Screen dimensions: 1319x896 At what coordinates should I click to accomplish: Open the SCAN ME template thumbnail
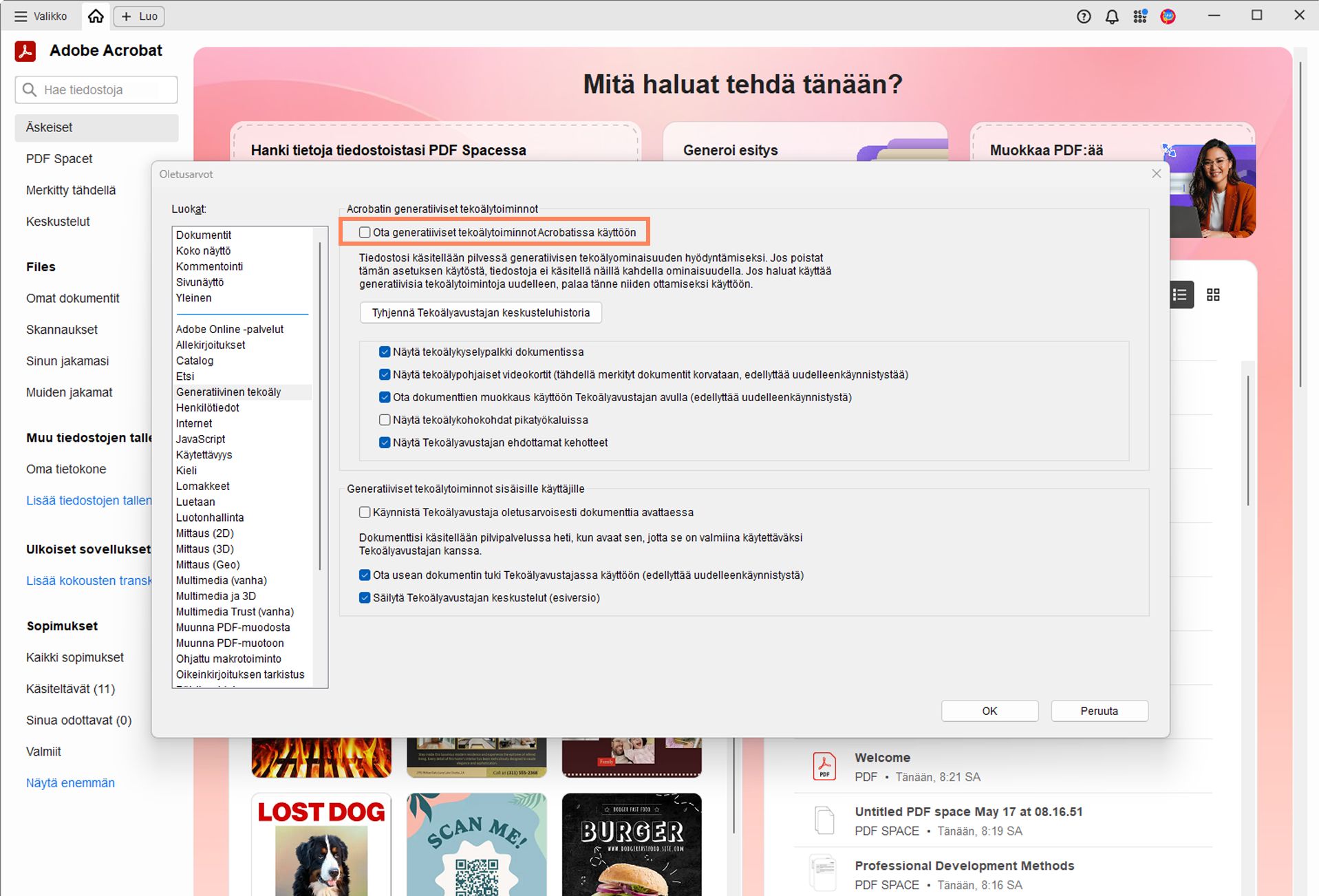tap(477, 844)
